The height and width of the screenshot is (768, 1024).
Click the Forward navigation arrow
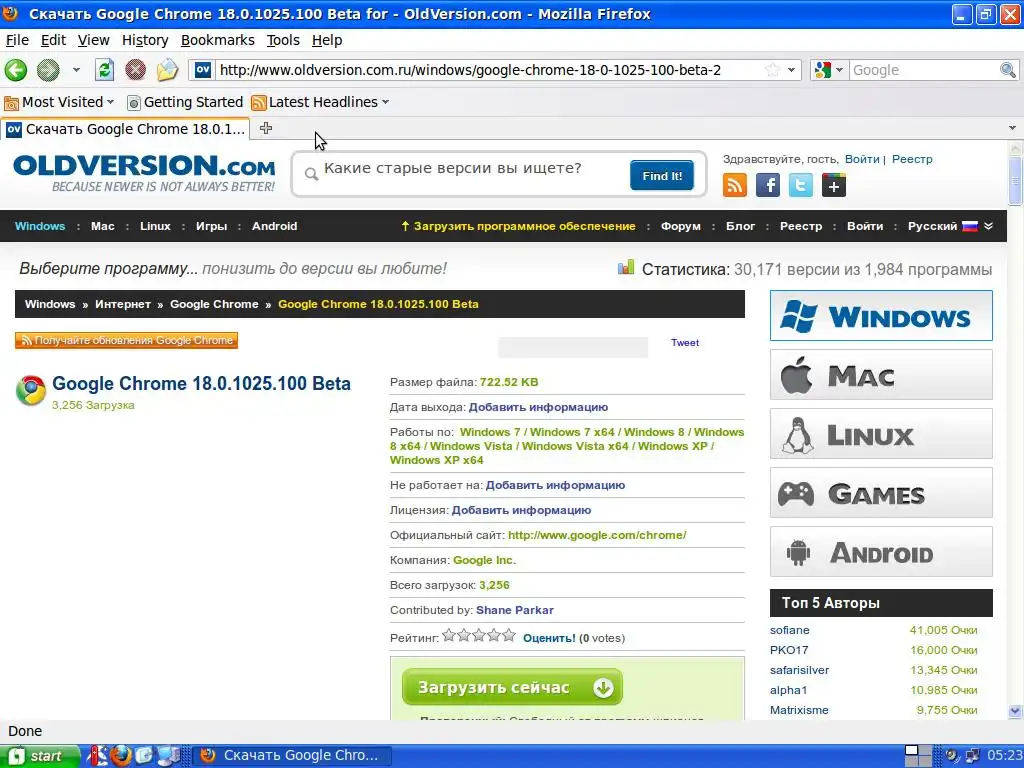coord(48,70)
